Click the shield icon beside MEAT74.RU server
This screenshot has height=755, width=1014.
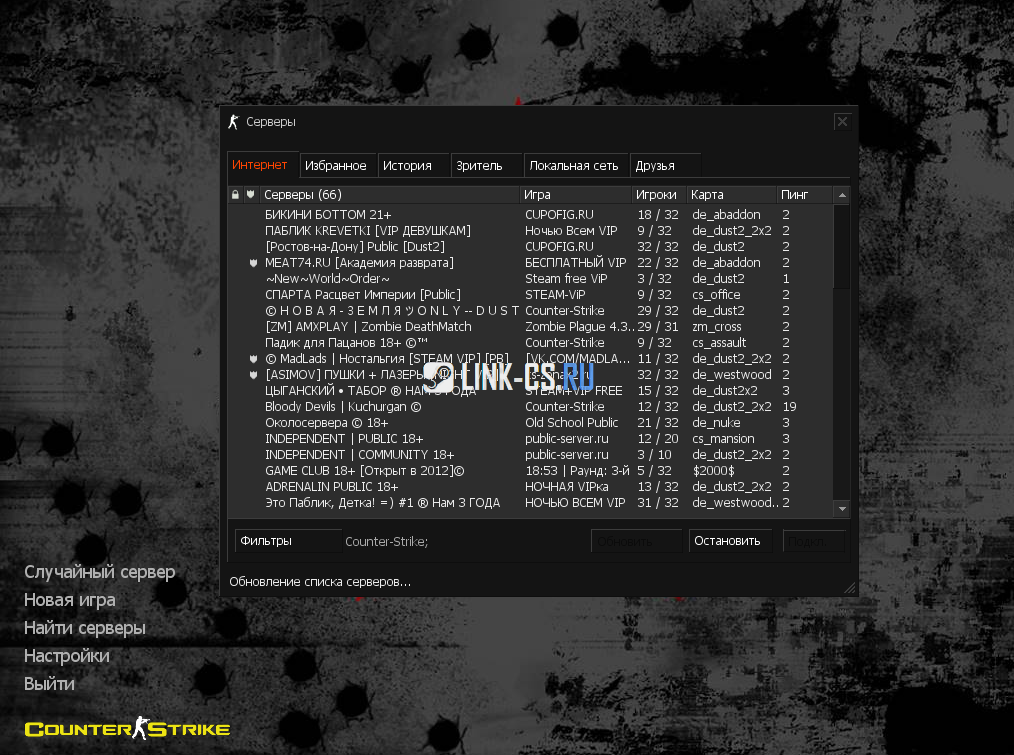click(x=254, y=263)
